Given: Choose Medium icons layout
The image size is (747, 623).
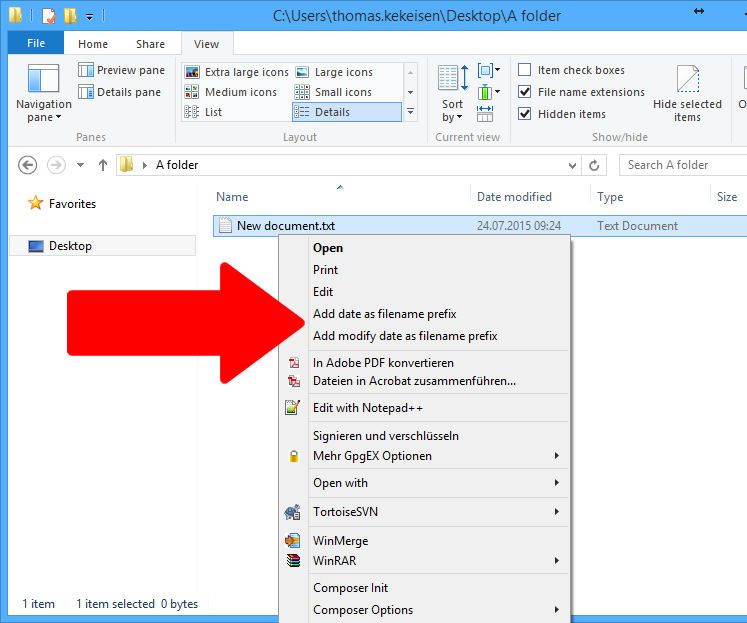Looking at the screenshot, I should [x=231, y=92].
